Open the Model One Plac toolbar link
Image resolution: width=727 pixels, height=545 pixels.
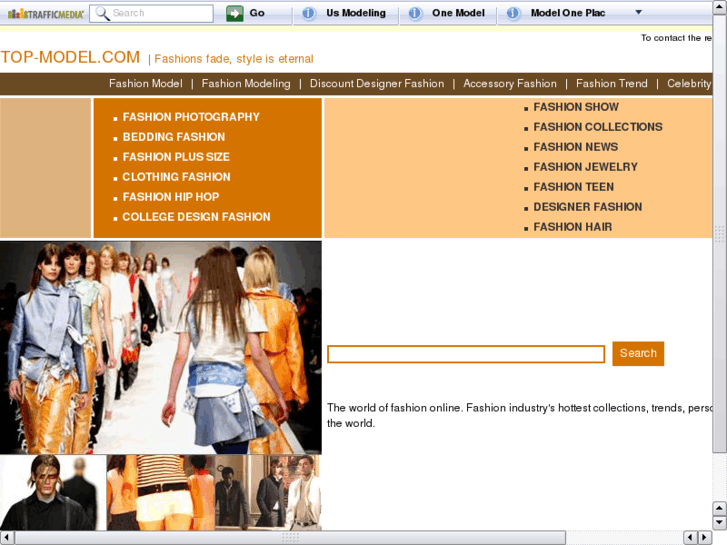568,13
